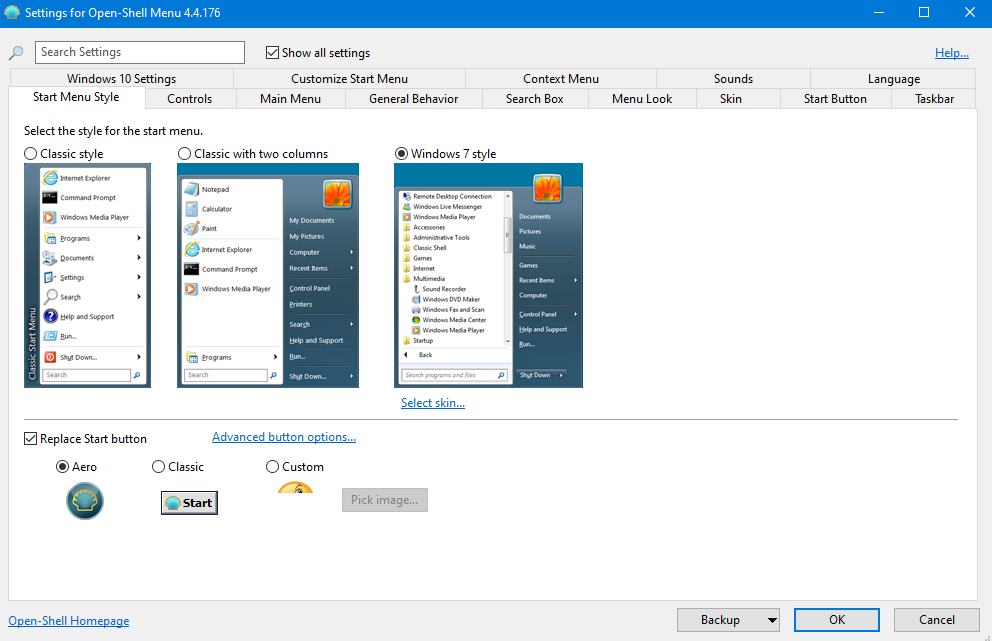Select the Classic style radio button
992x641 pixels.
point(31,154)
